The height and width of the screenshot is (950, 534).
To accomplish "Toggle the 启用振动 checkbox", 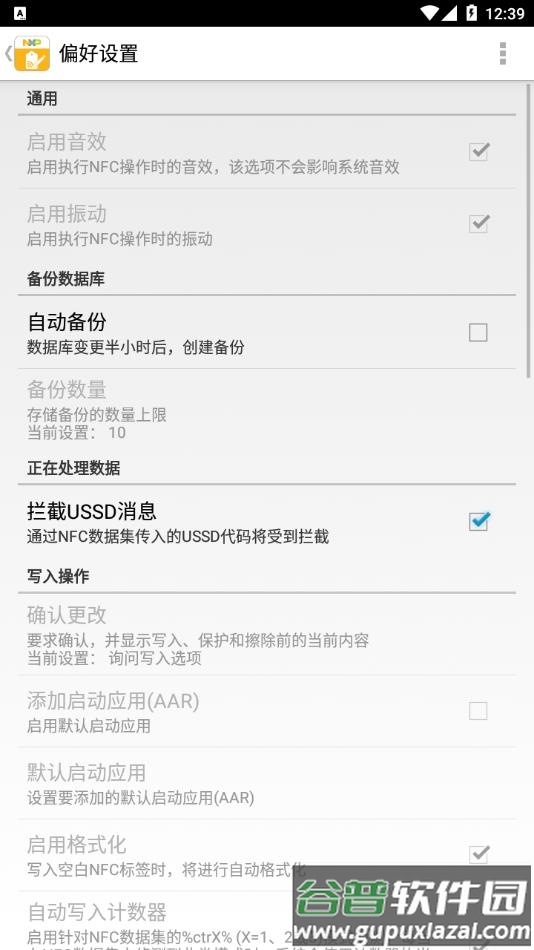I will point(479,224).
